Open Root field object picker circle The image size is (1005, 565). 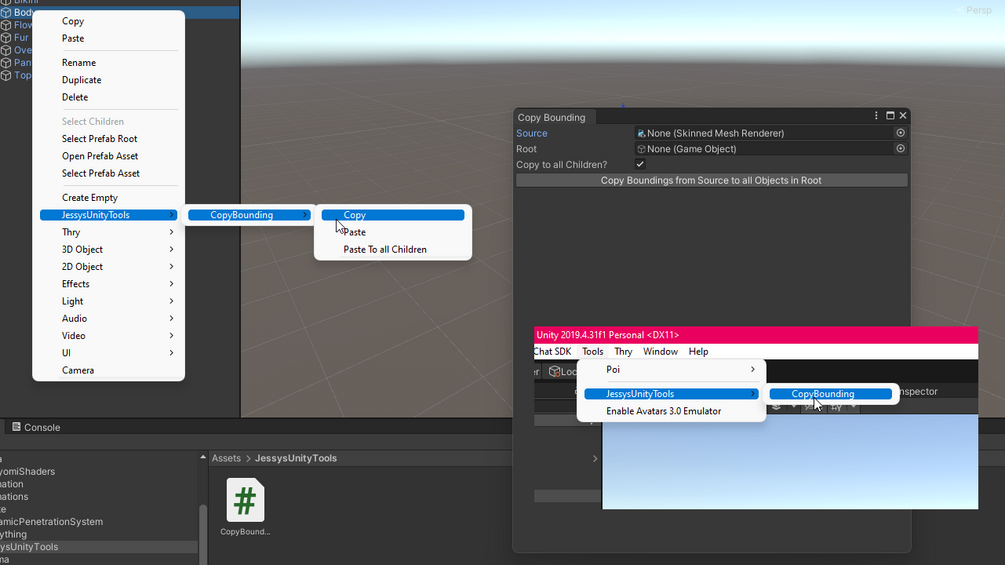(900, 149)
